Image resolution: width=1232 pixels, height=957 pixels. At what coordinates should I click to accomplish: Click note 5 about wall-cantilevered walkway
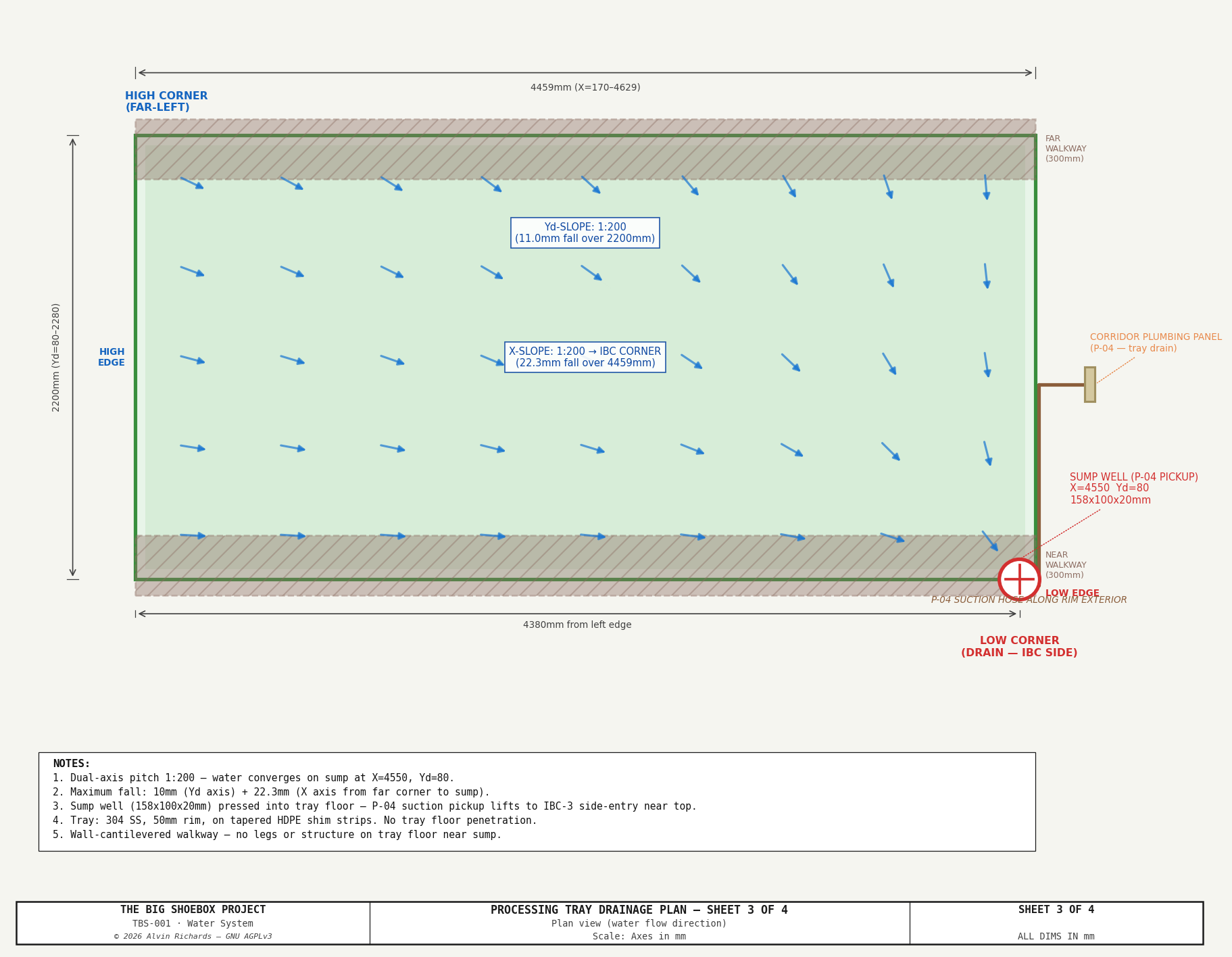click(x=277, y=835)
